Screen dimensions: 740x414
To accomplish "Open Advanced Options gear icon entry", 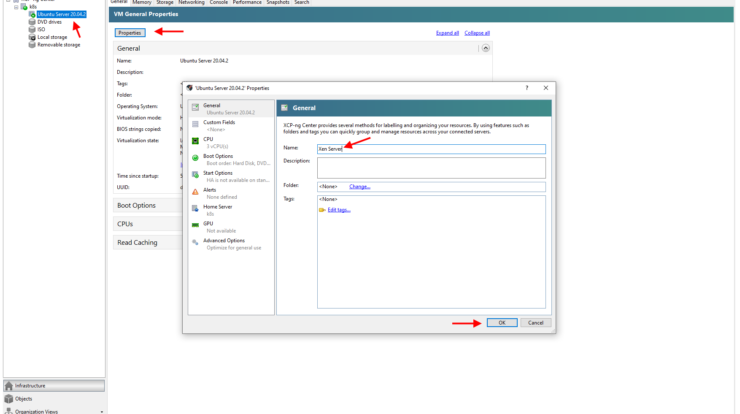I will pyautogui.click(x=195, y=241).
